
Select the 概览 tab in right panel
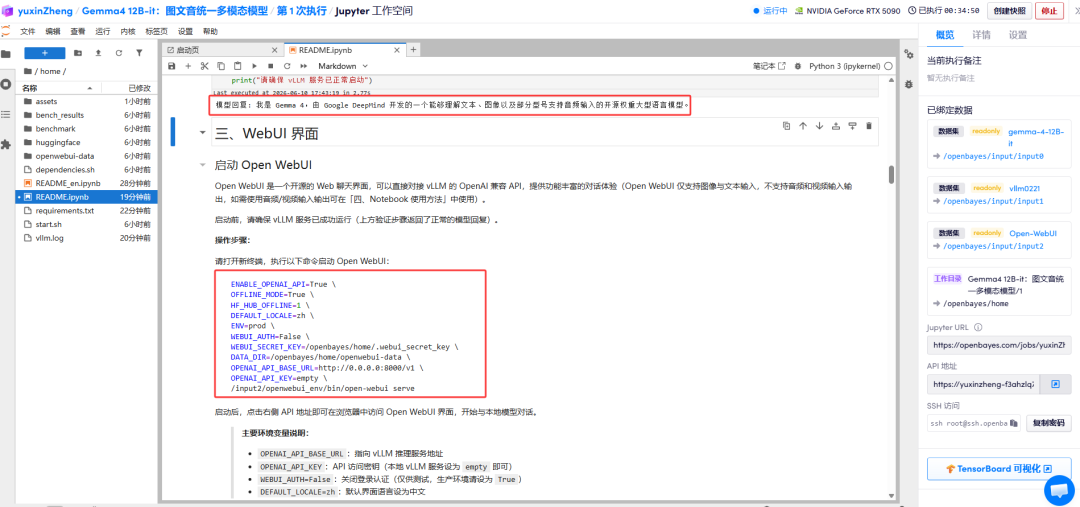click(945, 35)
